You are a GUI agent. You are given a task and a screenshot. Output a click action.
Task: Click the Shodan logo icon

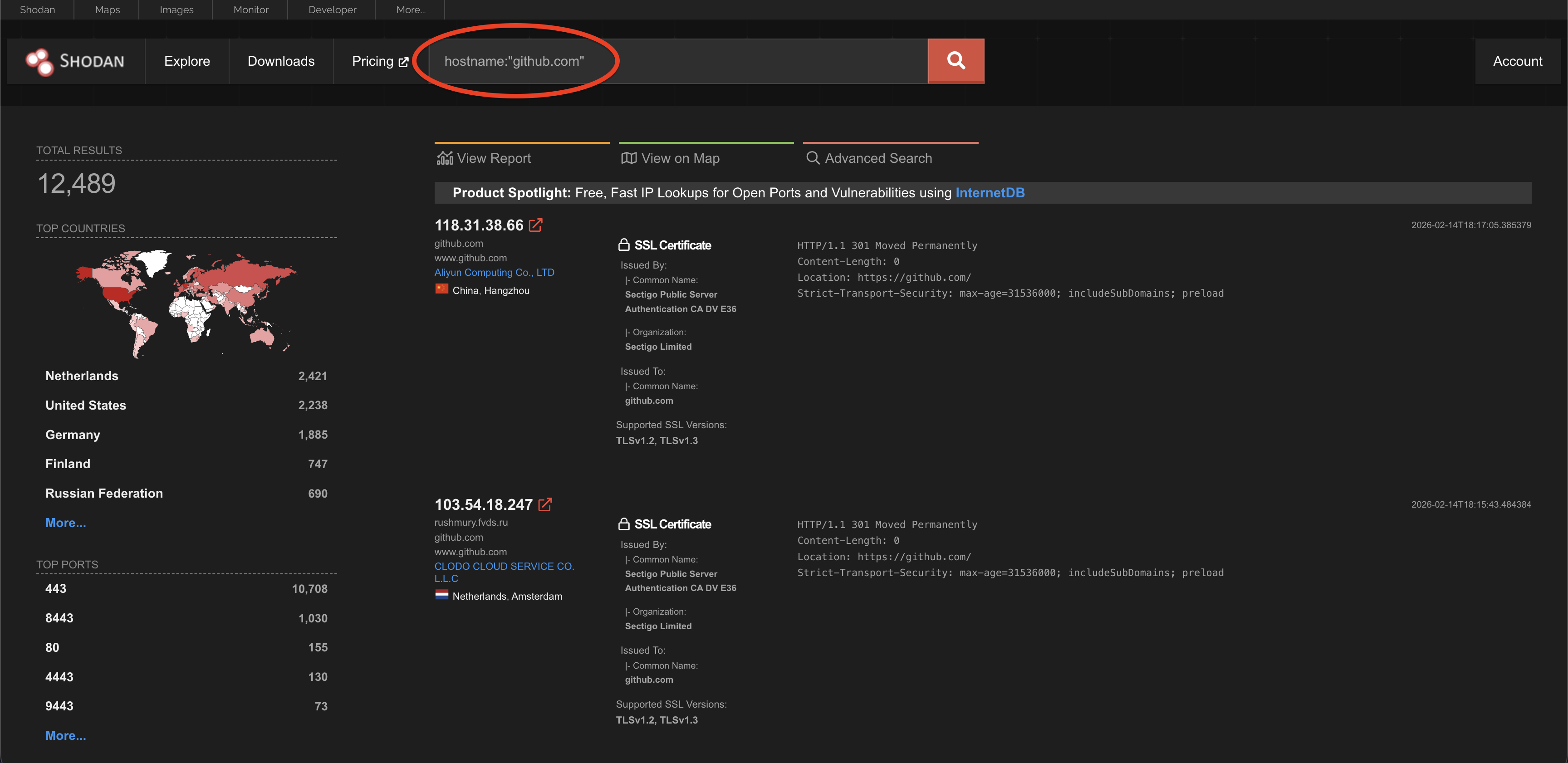tap(39, 61)
